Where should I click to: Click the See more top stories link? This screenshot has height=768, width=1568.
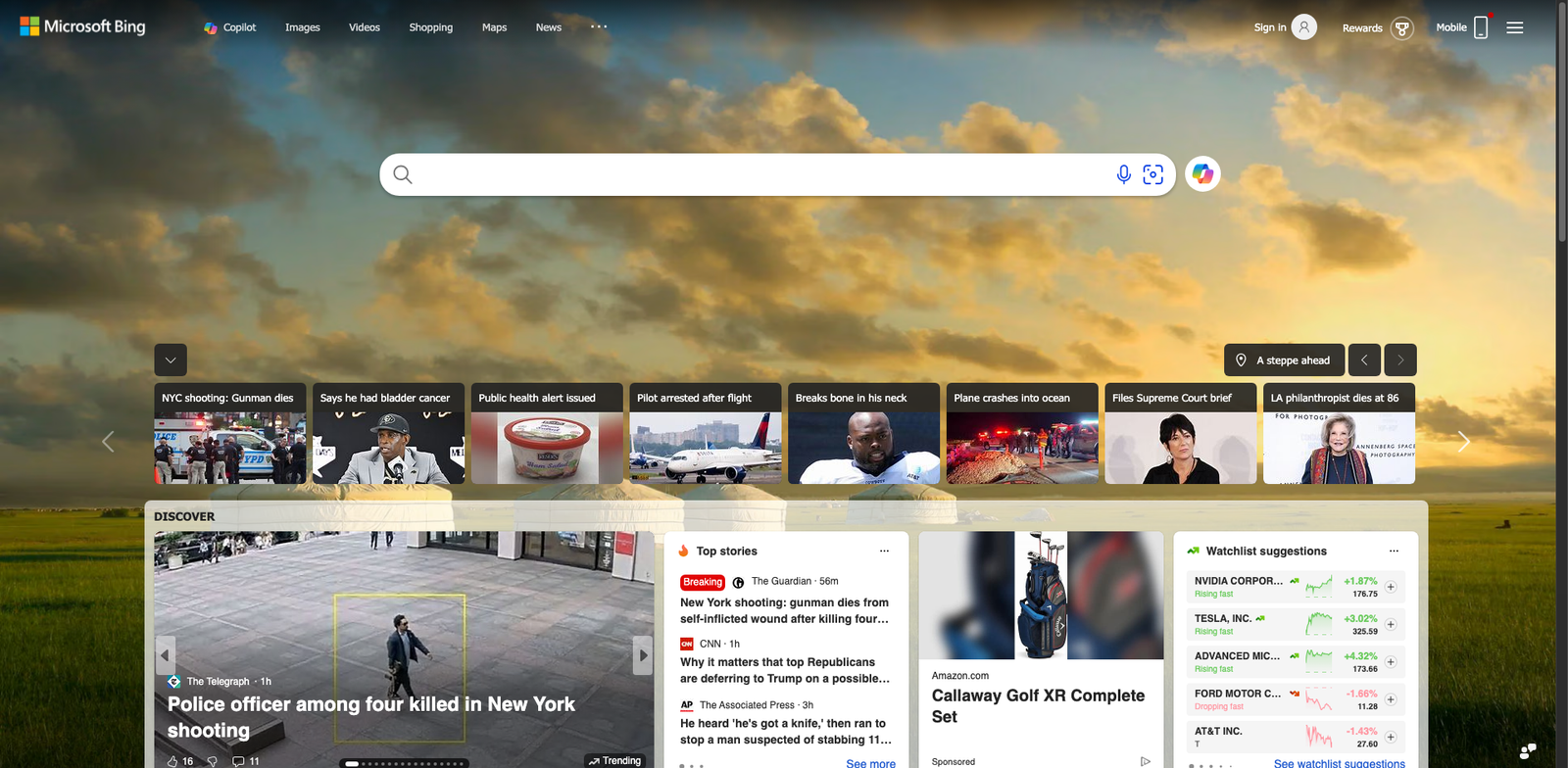pos(870,763)
